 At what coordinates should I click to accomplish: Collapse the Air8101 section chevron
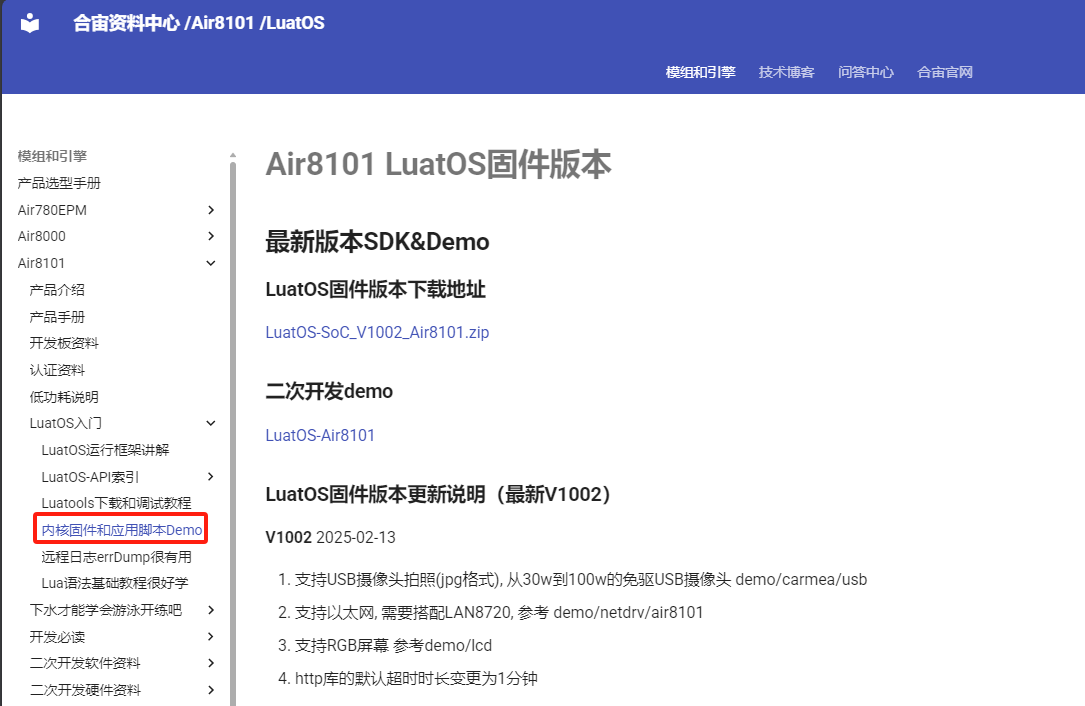click(x=211, y=263)
